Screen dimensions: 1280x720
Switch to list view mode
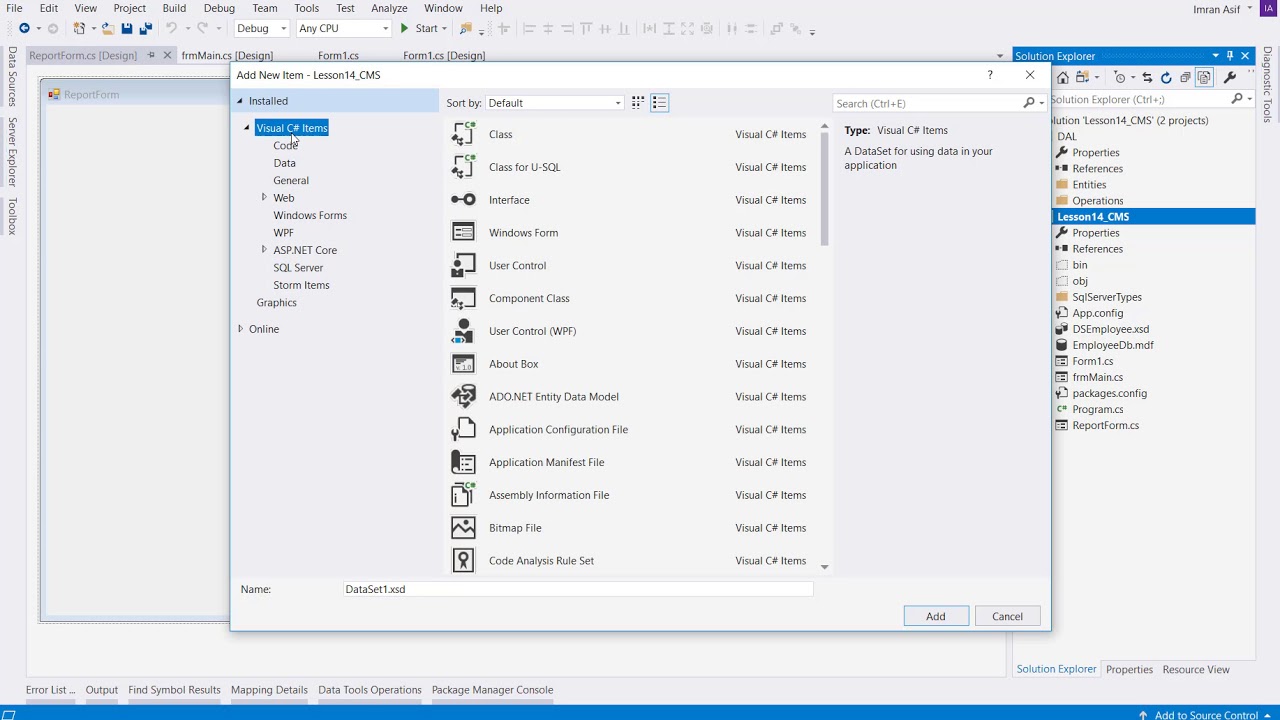pos(659,103)
